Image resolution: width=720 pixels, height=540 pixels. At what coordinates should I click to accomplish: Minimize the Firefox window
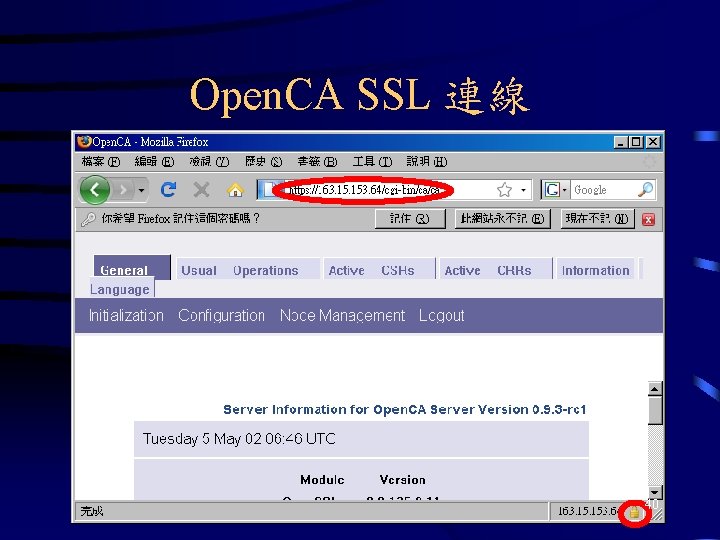point(621,142)
